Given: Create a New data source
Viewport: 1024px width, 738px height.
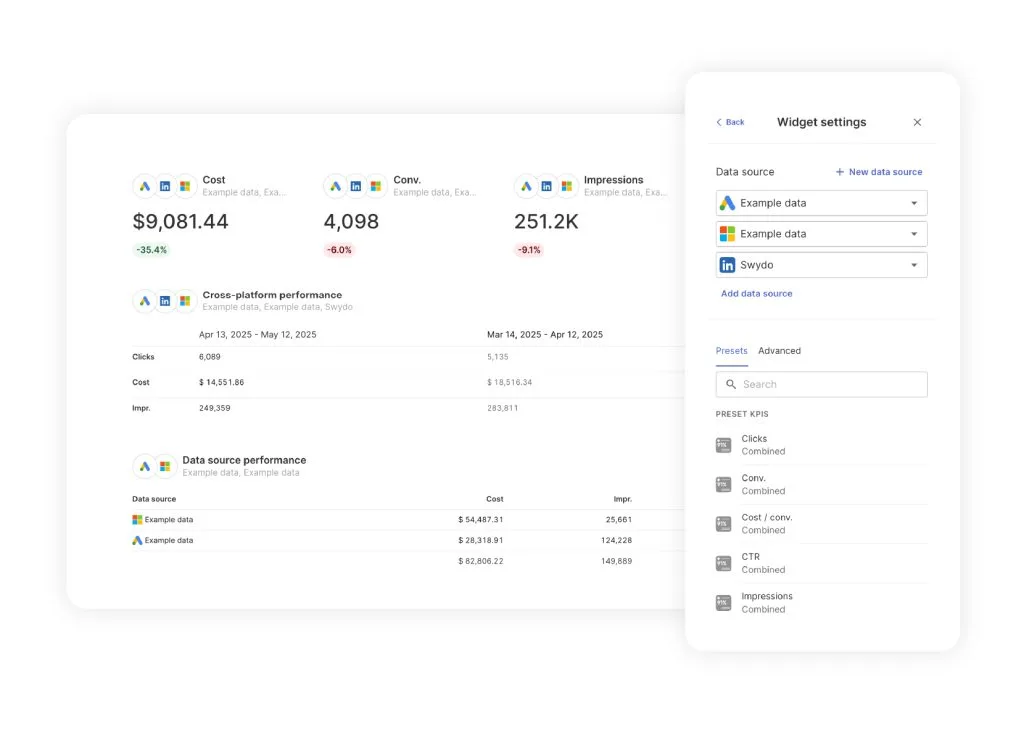Looking at the screenshot, I should tap(879, 172).
